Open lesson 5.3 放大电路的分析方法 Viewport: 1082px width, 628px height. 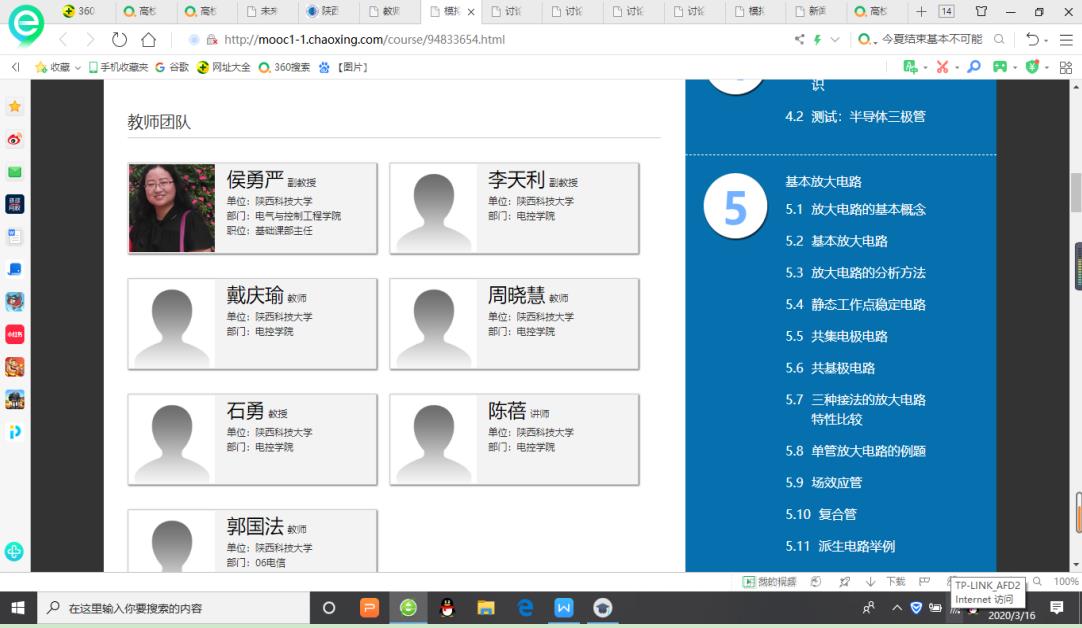point(867,273)
